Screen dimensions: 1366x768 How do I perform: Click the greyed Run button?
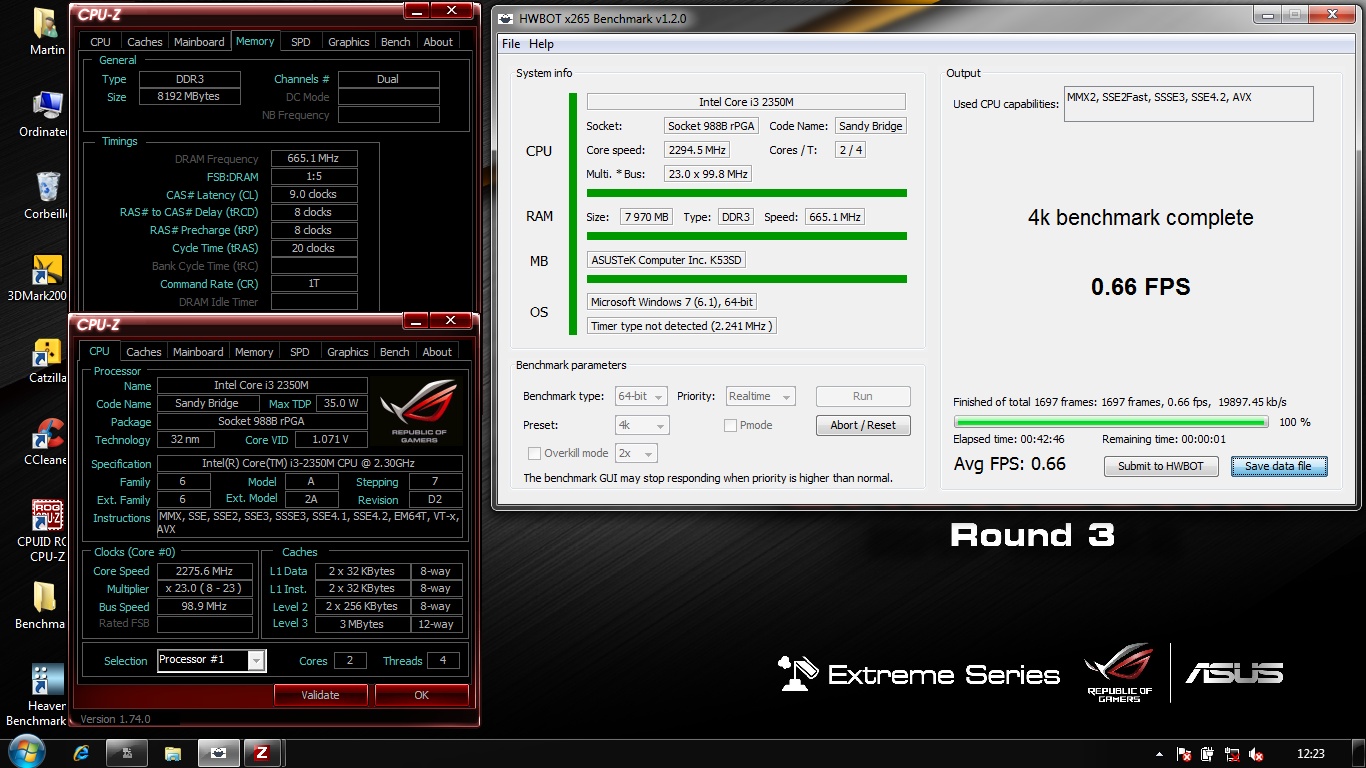[x=863, y=396]
